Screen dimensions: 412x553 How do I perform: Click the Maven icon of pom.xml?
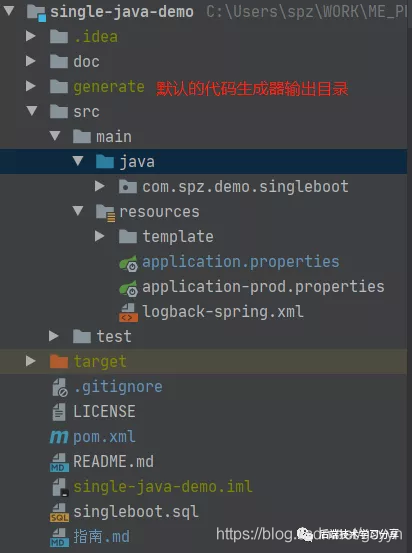tap(59, 437)
